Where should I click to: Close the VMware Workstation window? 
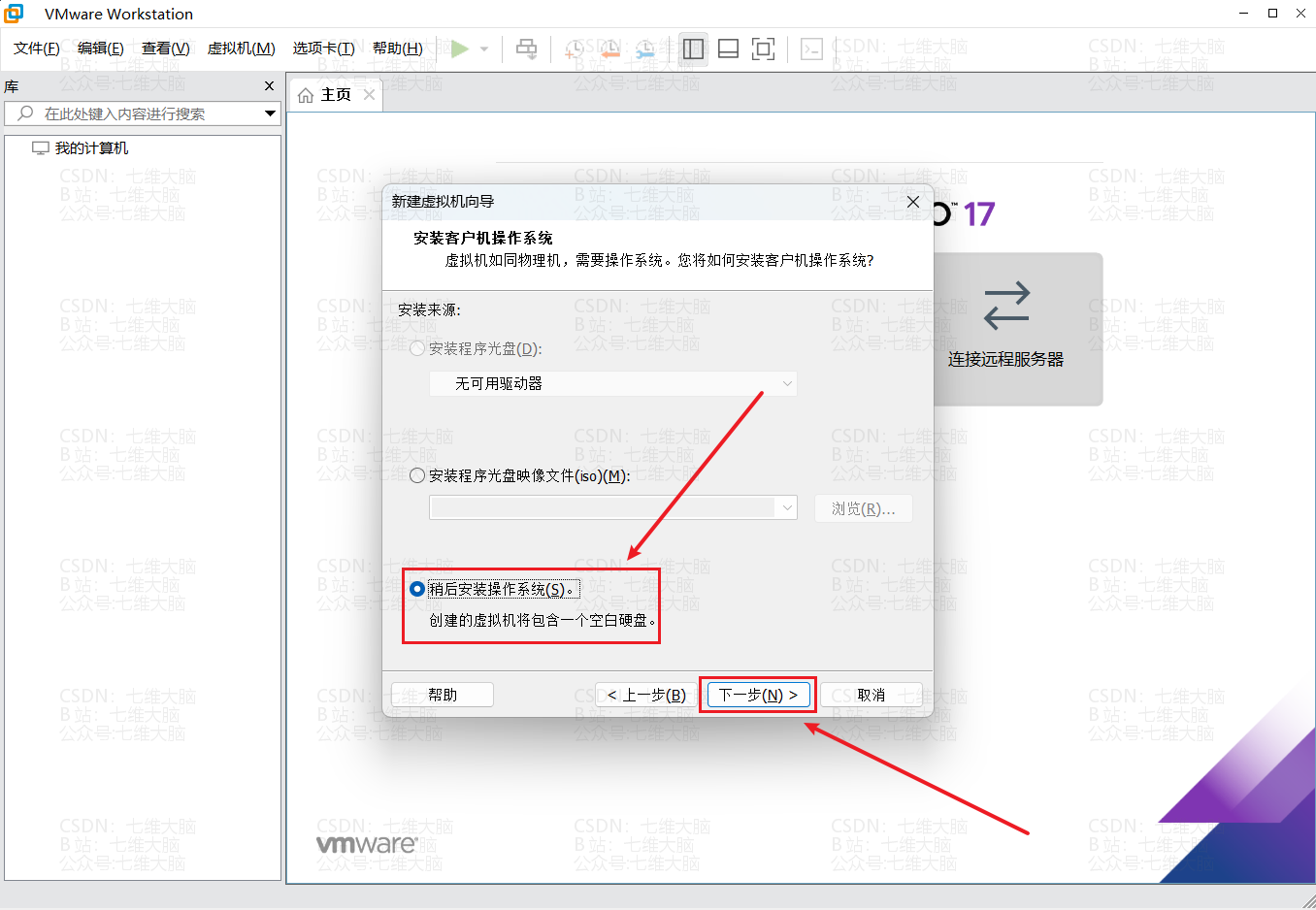pyautogui.click(x=1300, y=14)
